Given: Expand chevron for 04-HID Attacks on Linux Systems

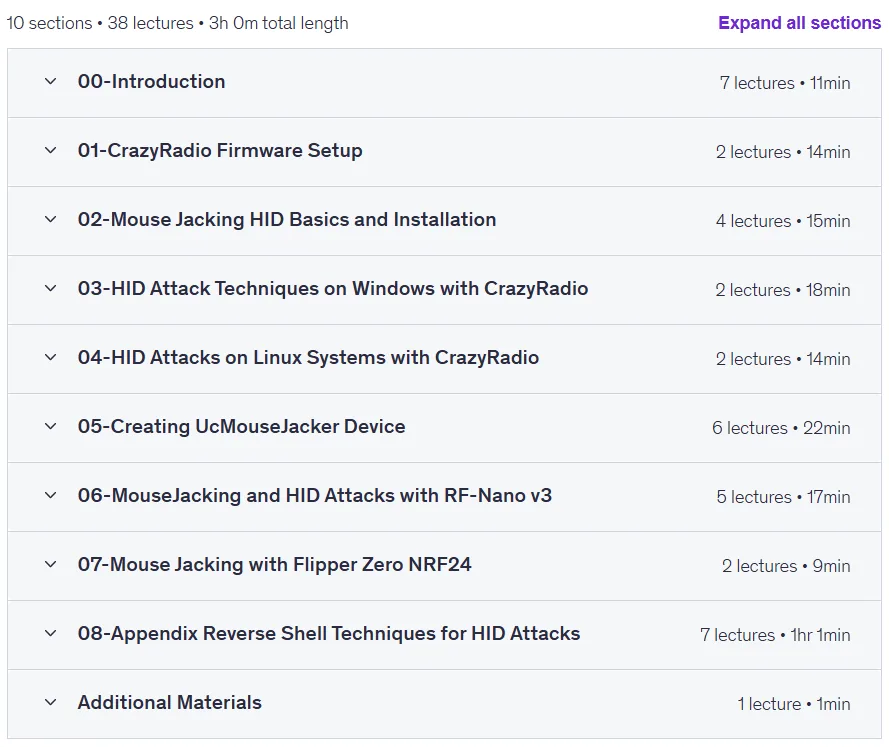Looking at the screenshot, I should click(x=50, y=358).
